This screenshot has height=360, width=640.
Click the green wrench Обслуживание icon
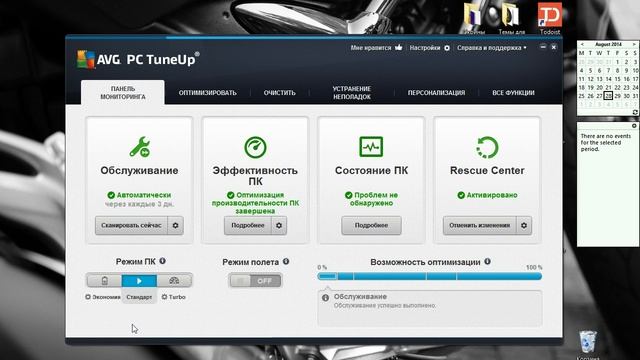point(140,147)
